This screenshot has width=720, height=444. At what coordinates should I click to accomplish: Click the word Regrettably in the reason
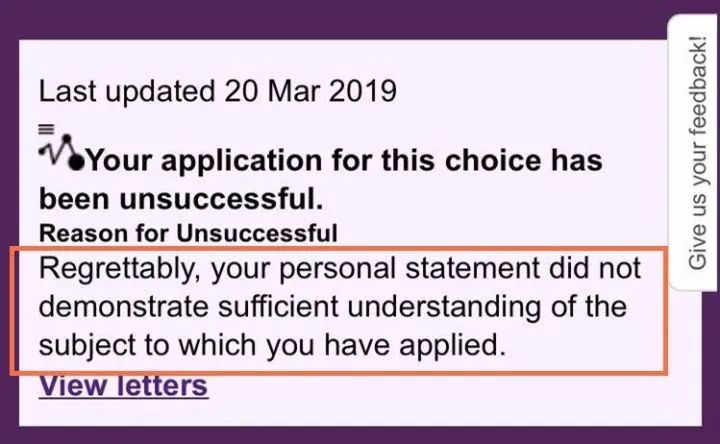click(119, 269)
